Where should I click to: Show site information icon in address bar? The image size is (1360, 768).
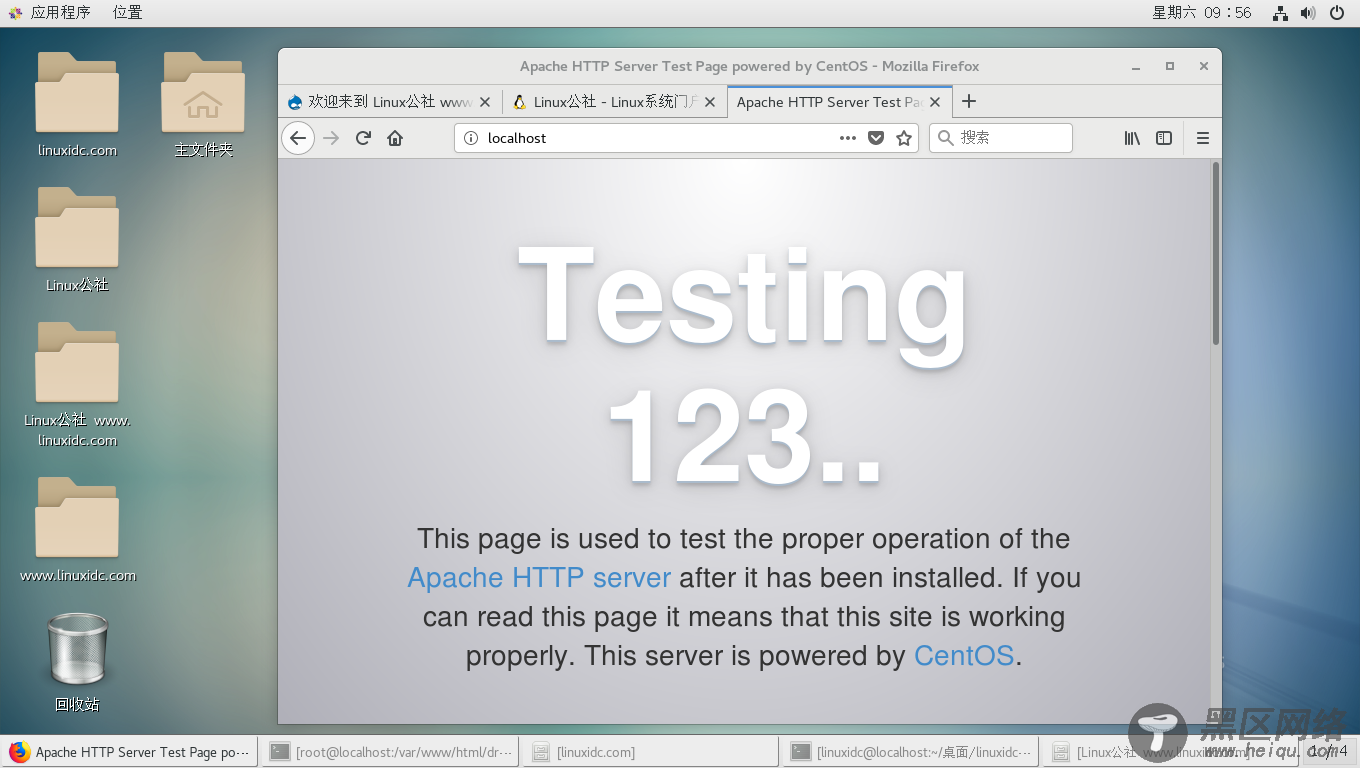(472, 138)
